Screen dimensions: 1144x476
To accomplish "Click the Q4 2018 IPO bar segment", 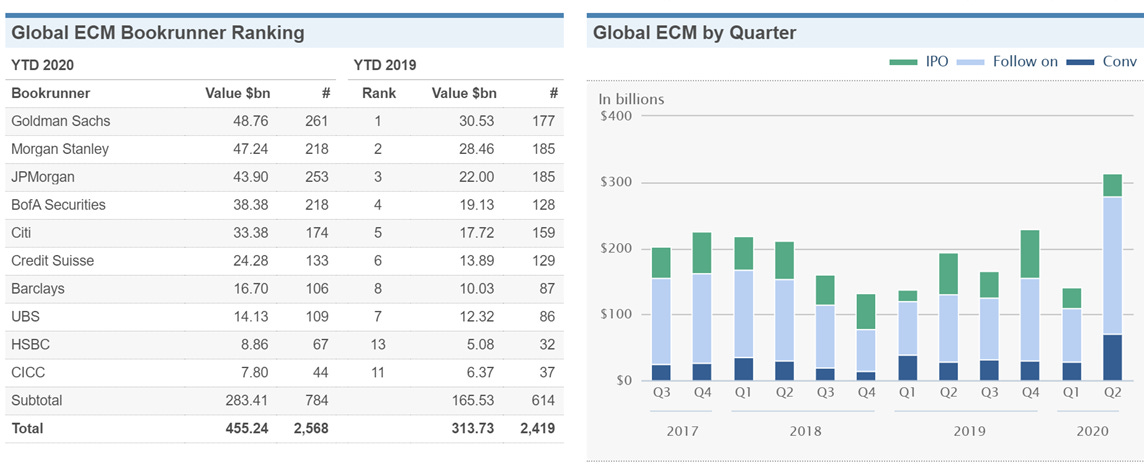I will pyautogui.click(x=866, y=312).
